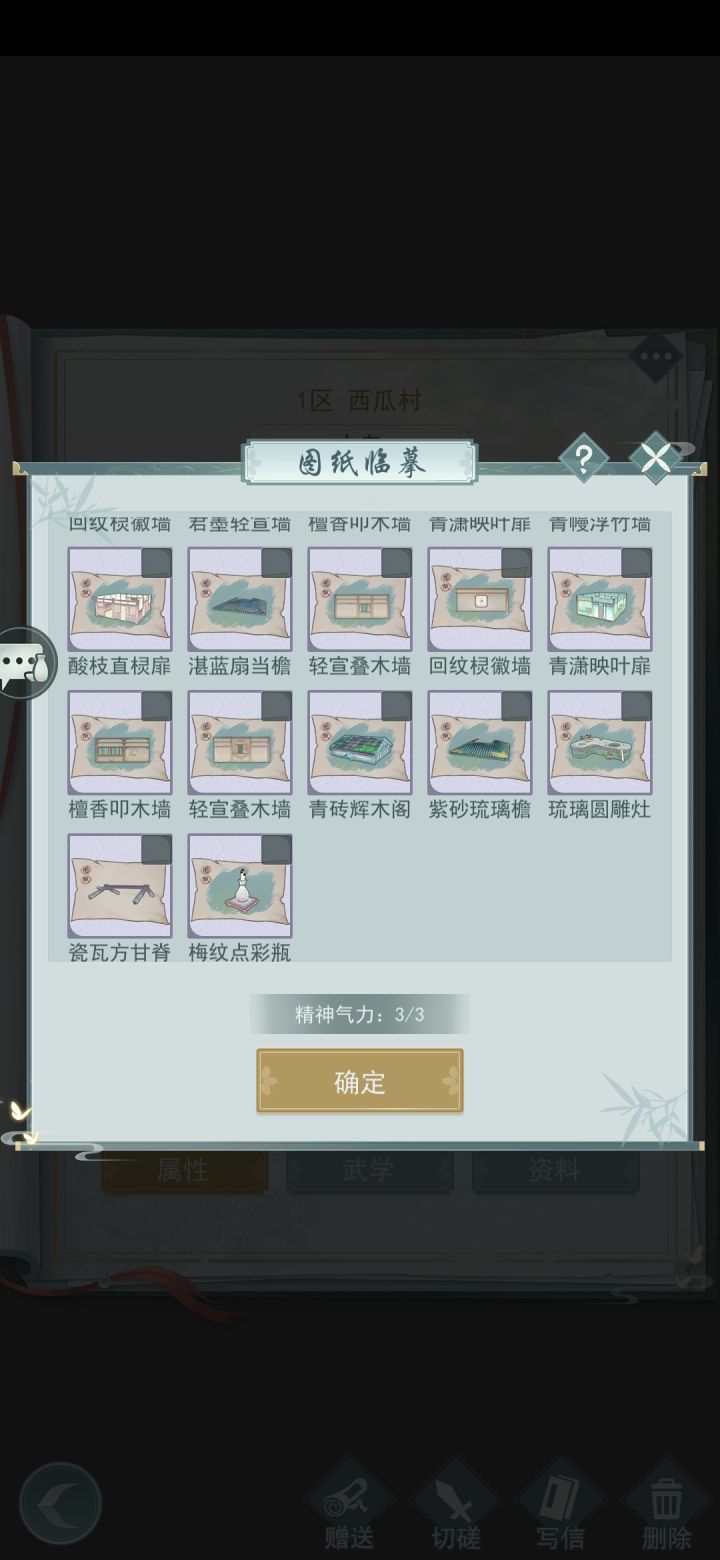
Task: Select the 青潇映叶扉 blueprint image
Action: (600, 599)
